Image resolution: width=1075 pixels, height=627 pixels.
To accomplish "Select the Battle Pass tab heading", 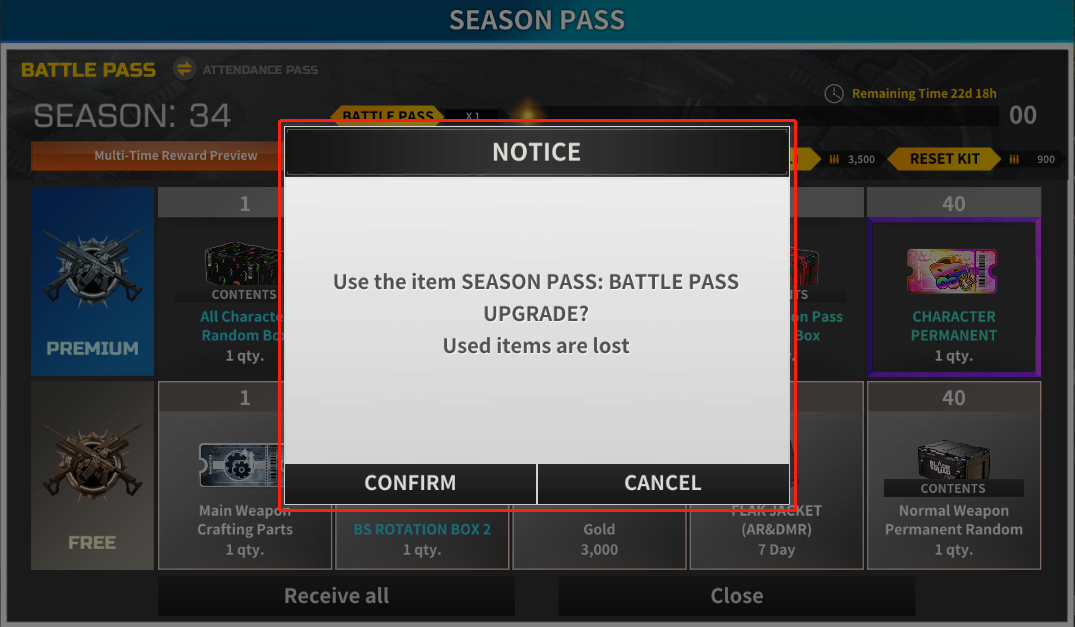I will [x=88, y=70].
